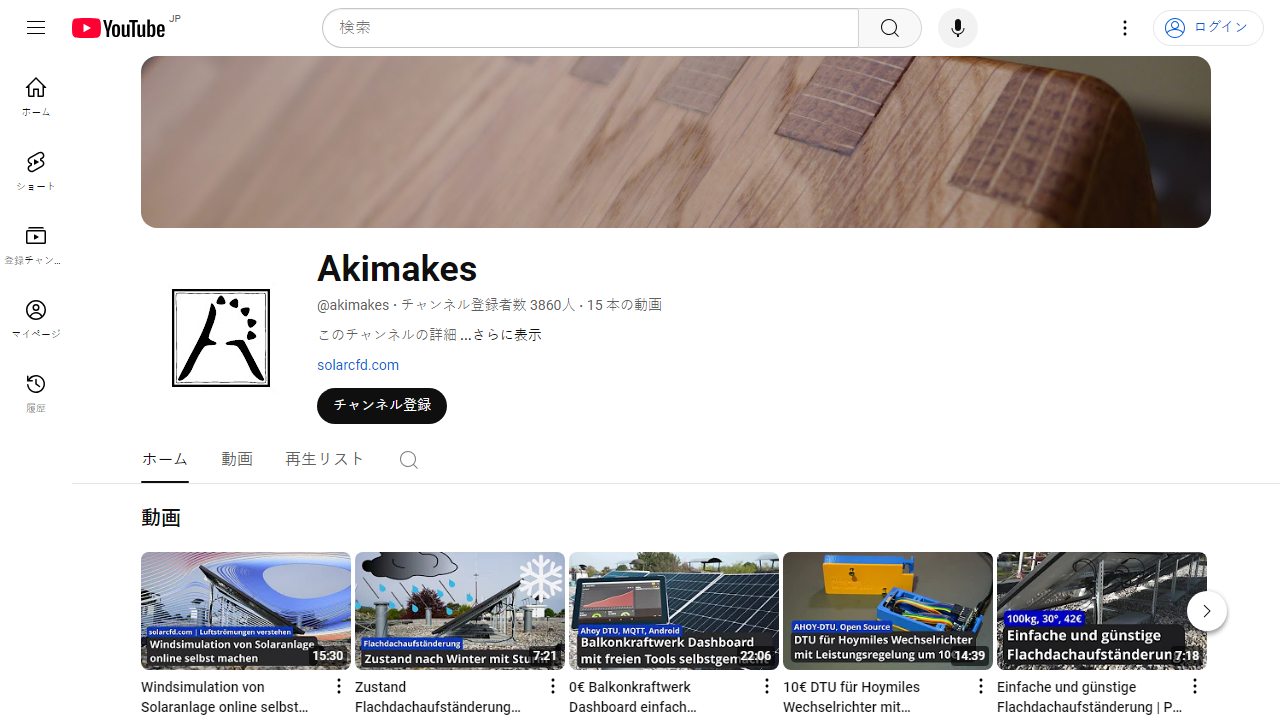Screen dimensions: 1280x720
Task: Play the Einfache und günstige thumbnail
Action: click(1102, 611)
